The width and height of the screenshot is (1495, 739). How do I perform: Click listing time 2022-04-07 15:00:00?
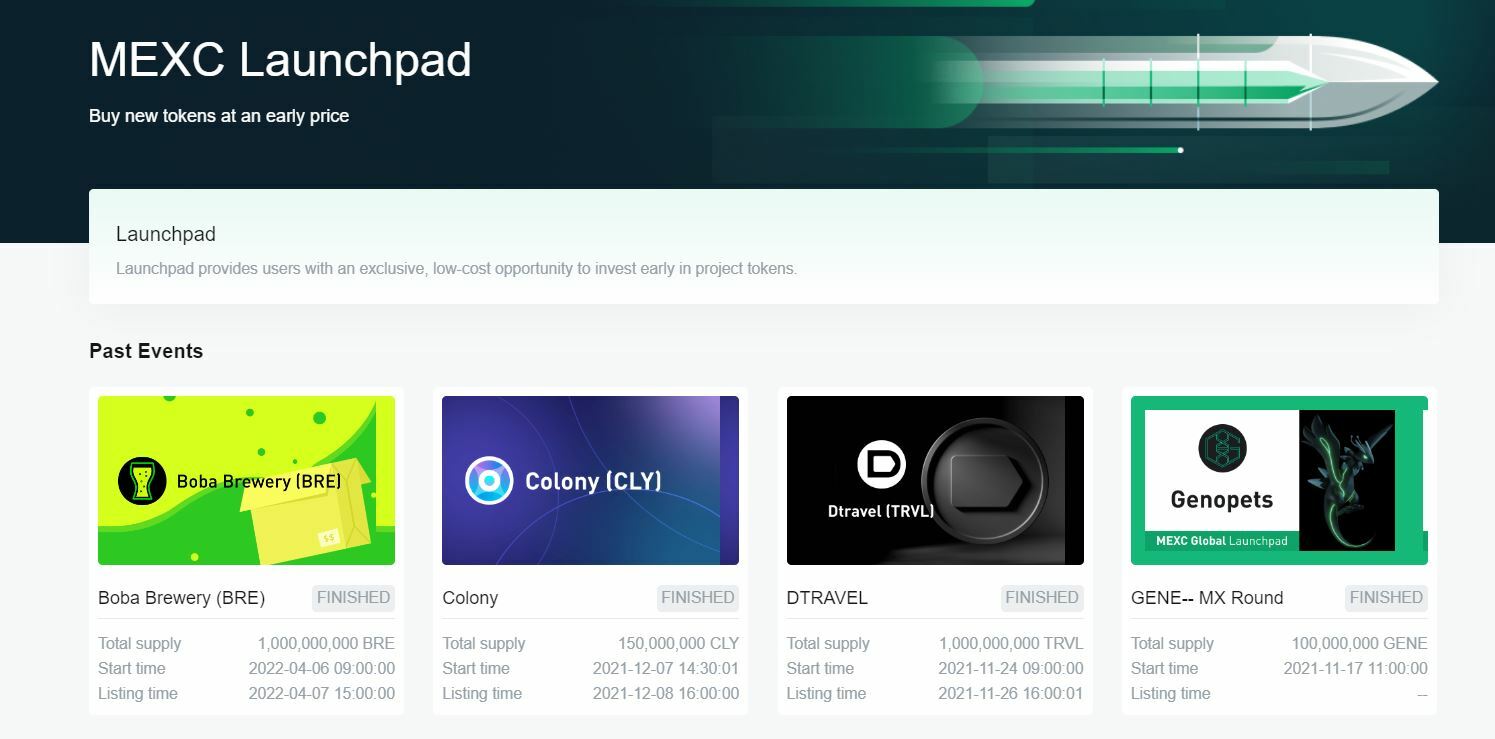[321, 693]
